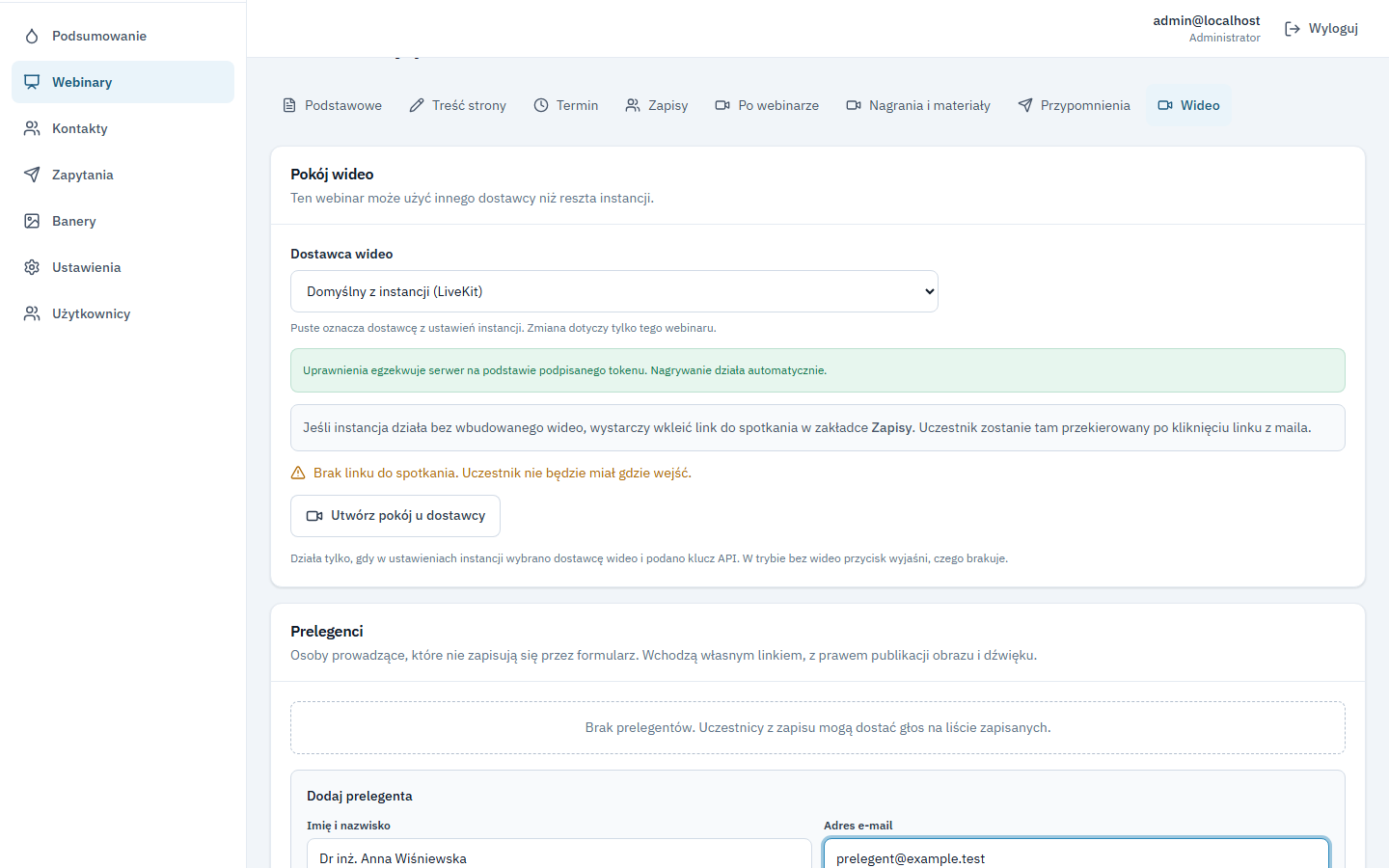Click the Użytkownicy users icon
The width and height of the screenshot is (1389, 868).
click(32, 313)
